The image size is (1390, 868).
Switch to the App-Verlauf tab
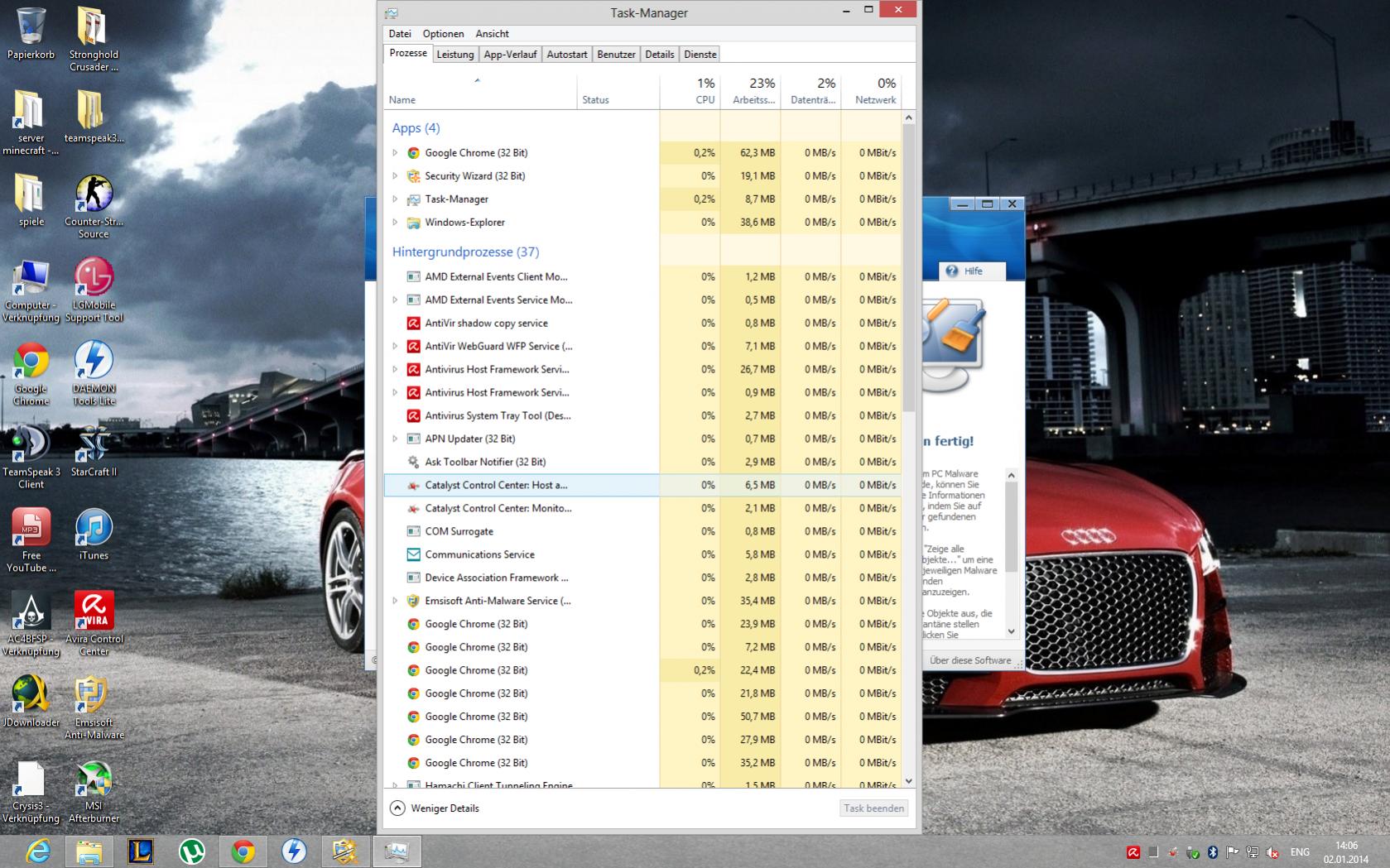(510, 55)
